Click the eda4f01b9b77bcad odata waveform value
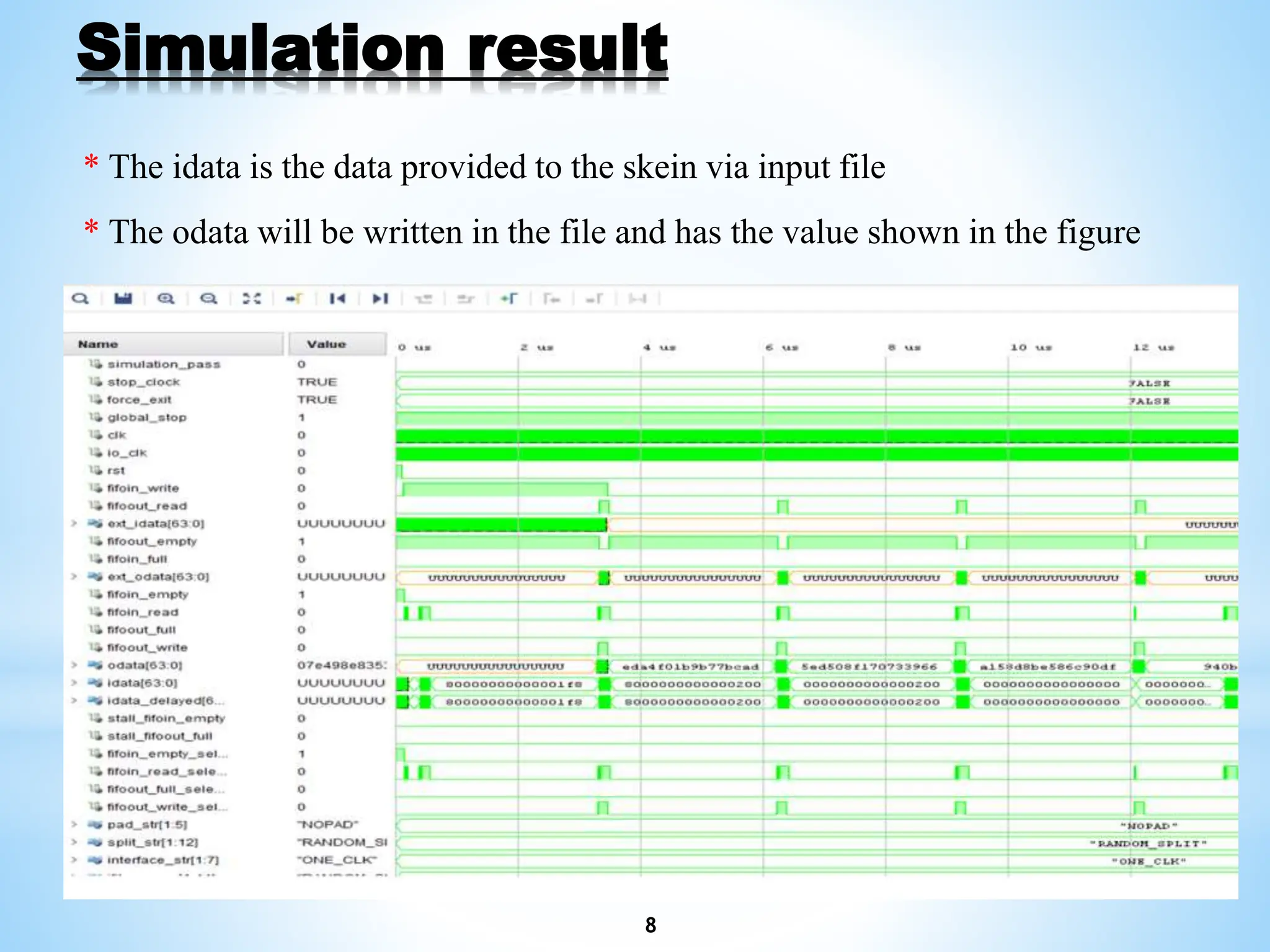This screenshot has height=952, width=1270. (x=690, y=667)
